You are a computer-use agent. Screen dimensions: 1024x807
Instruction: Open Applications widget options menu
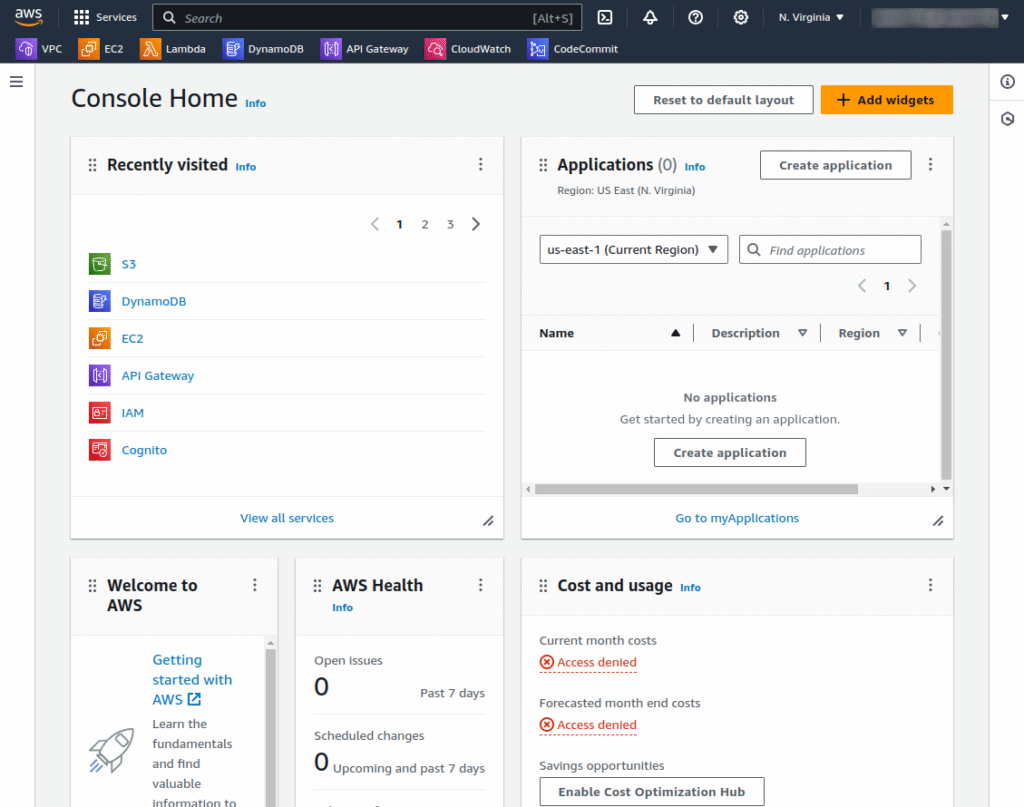point(931,165)
